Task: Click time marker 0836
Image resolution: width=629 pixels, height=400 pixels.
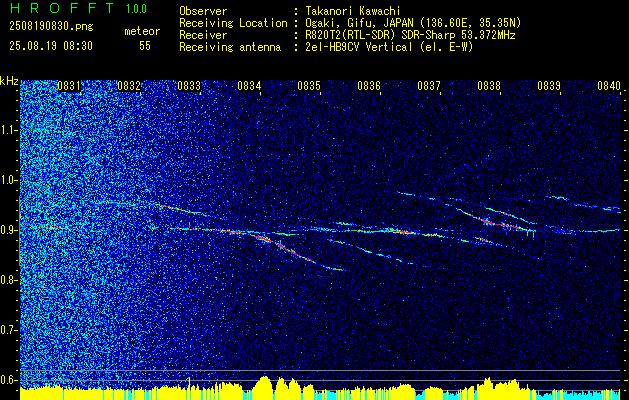Action: point(369,86)
